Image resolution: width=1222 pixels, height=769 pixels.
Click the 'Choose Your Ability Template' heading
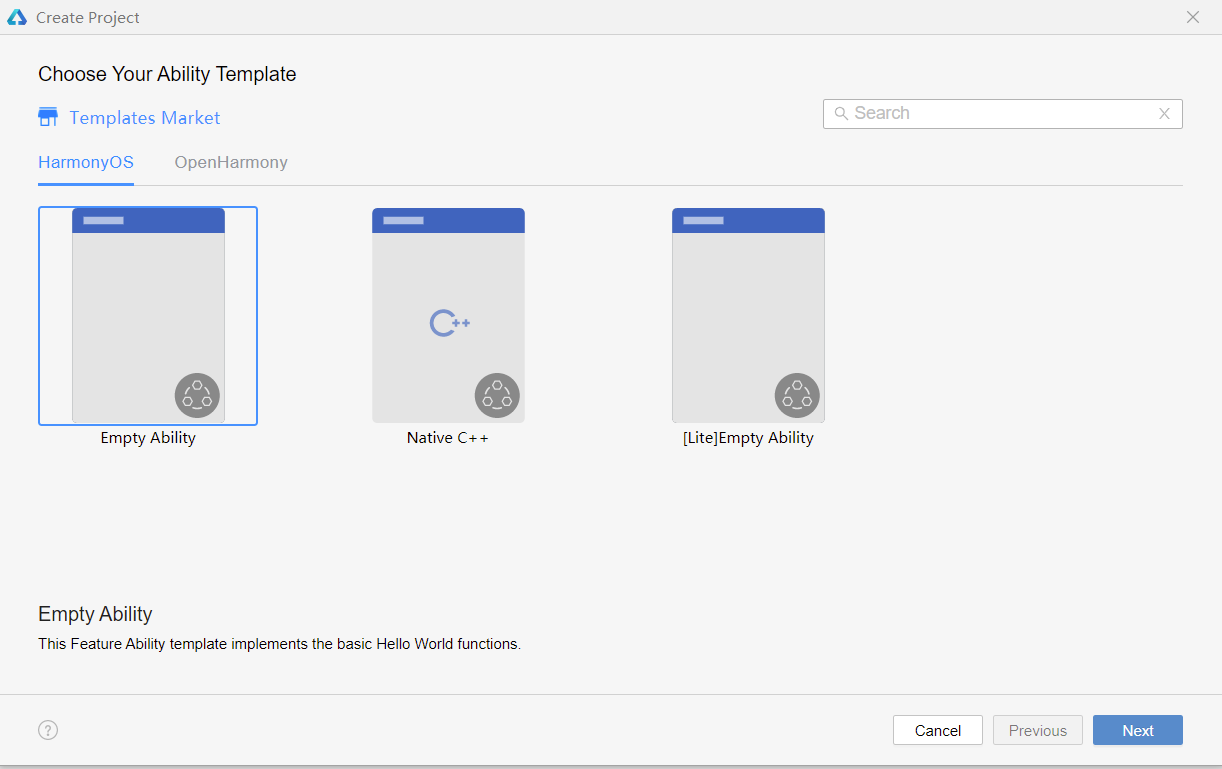click(x=167, y=74)
